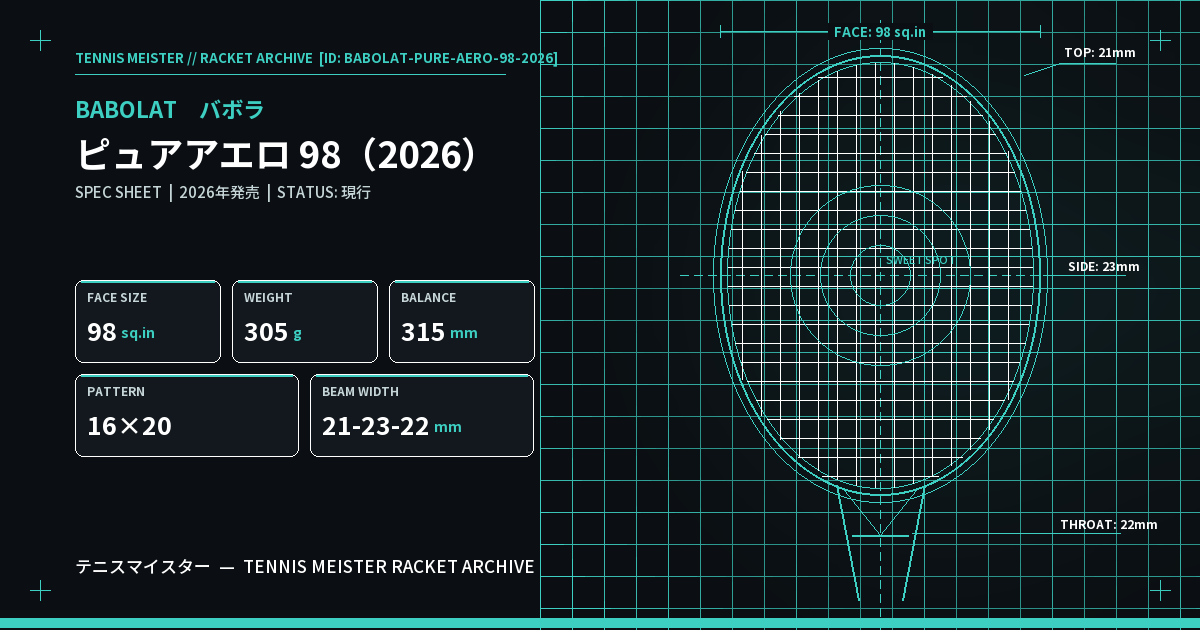Click the STATUS: 現行 text
Screen dimensions: 1200x630
324,192
